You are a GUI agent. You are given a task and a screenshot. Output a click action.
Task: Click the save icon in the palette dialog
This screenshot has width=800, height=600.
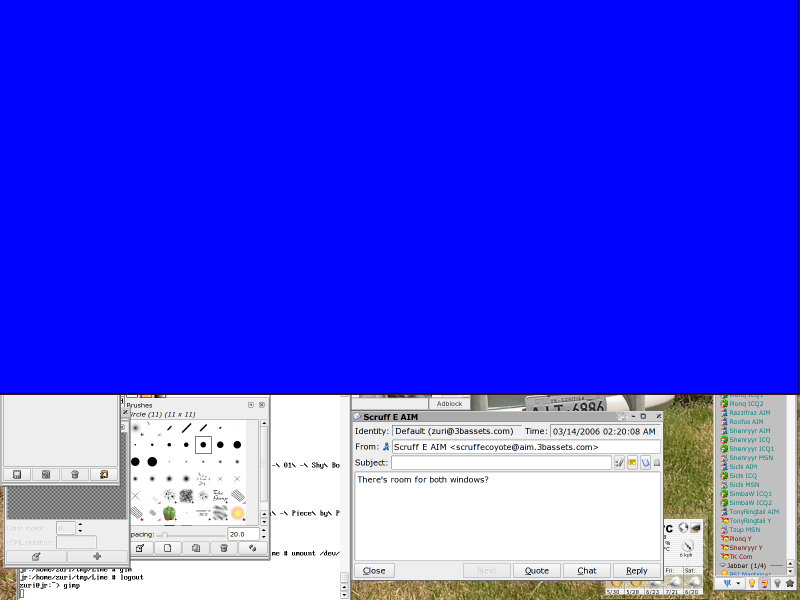17,475
